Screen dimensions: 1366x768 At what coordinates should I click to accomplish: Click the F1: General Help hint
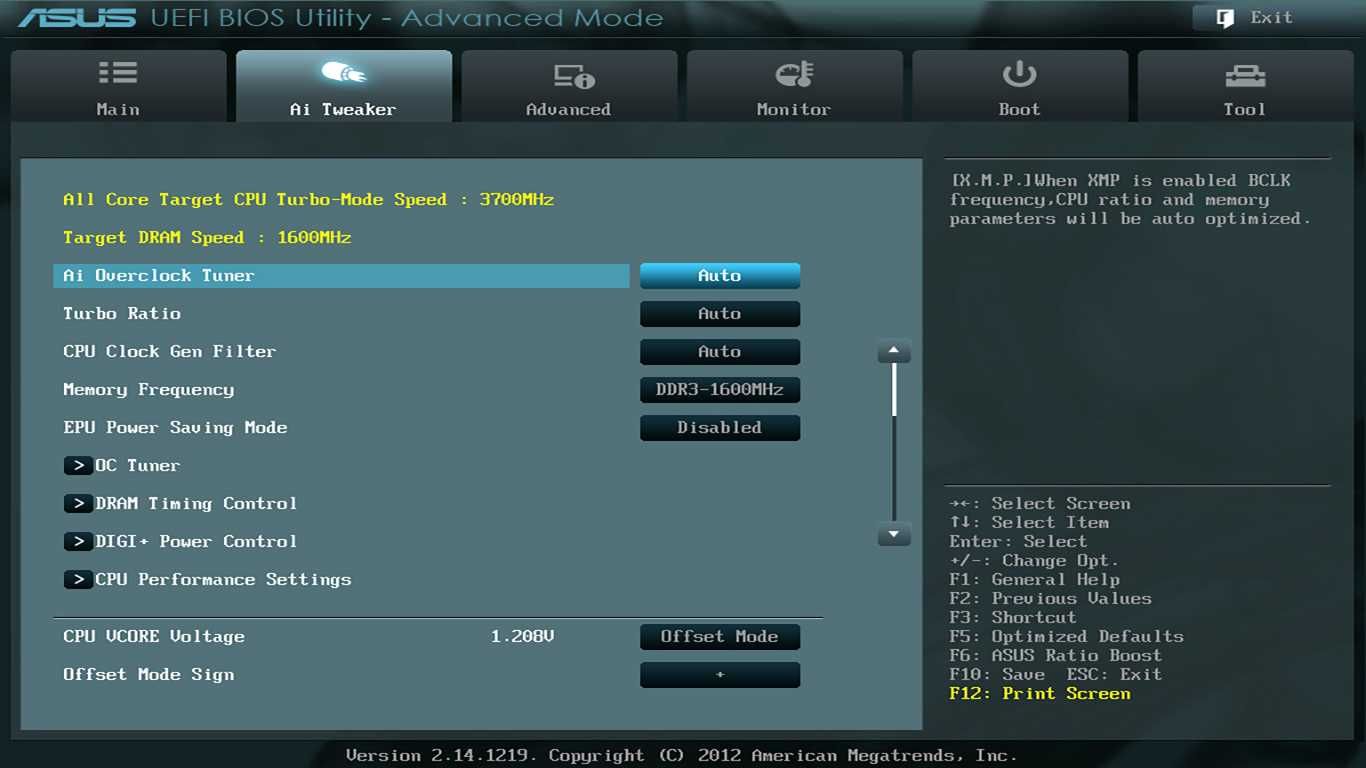click(1035, 579)
